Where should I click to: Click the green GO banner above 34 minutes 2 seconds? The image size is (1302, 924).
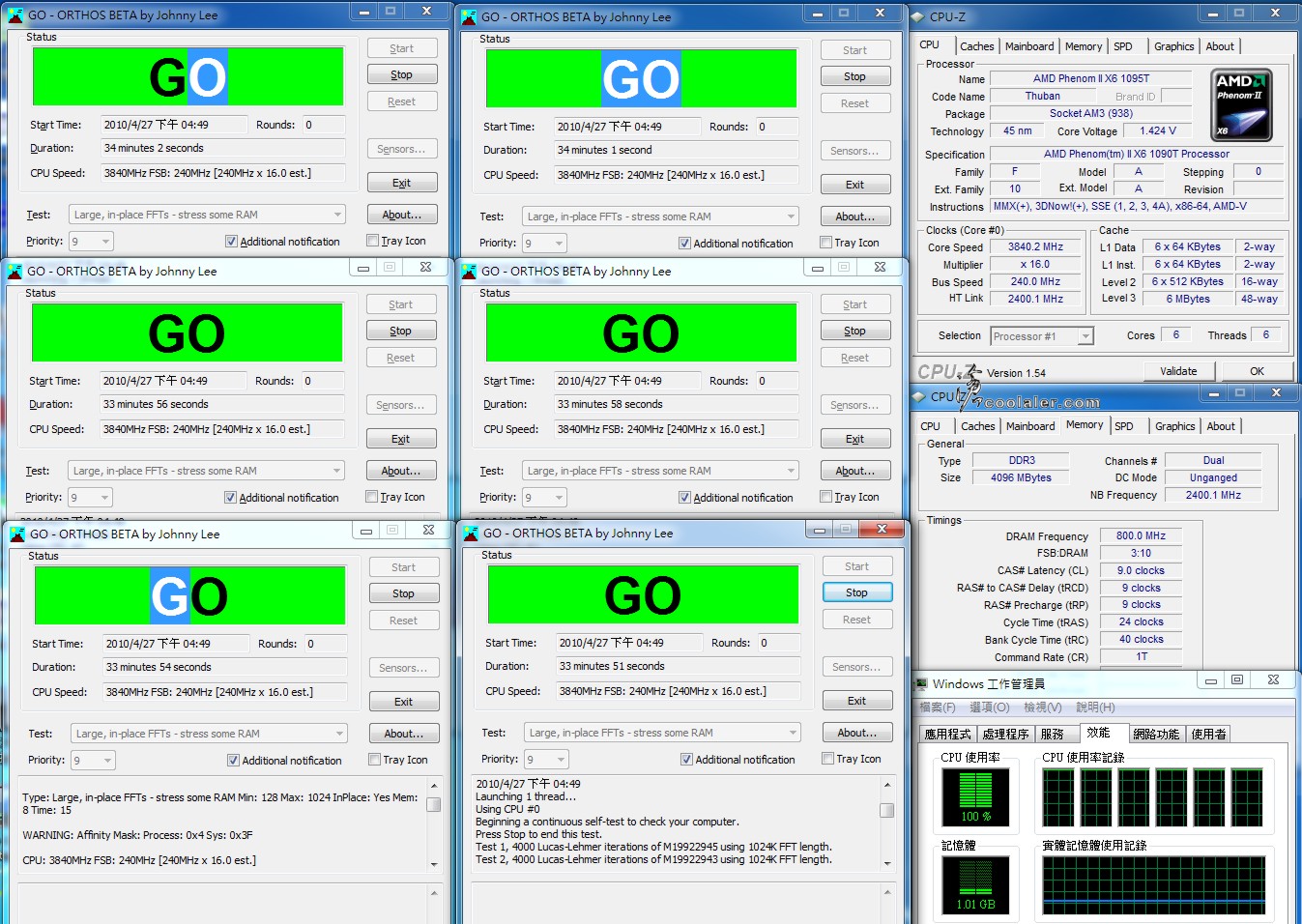[188, 76]
